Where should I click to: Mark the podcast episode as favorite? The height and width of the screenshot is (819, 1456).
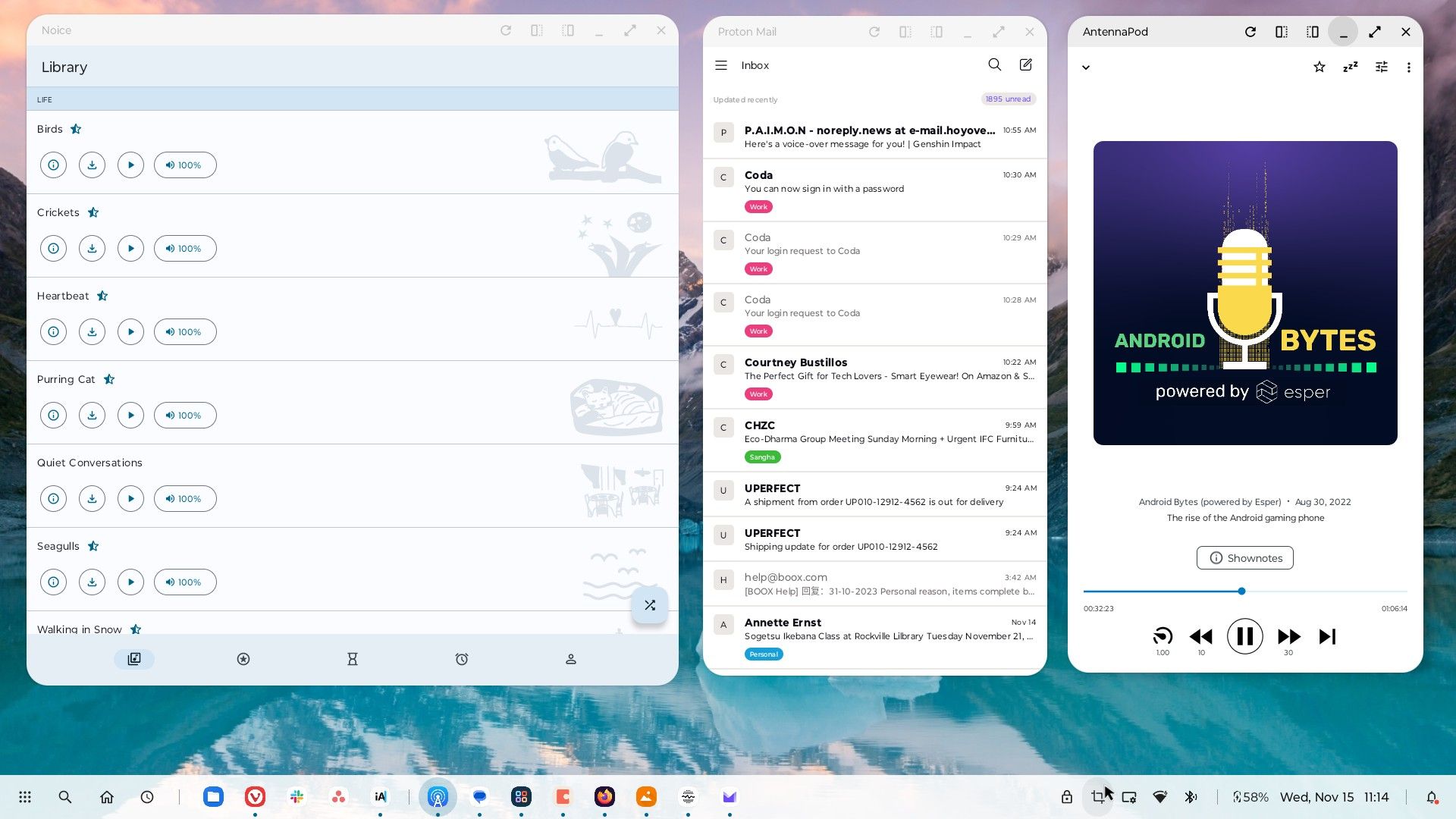[1319, 67]
